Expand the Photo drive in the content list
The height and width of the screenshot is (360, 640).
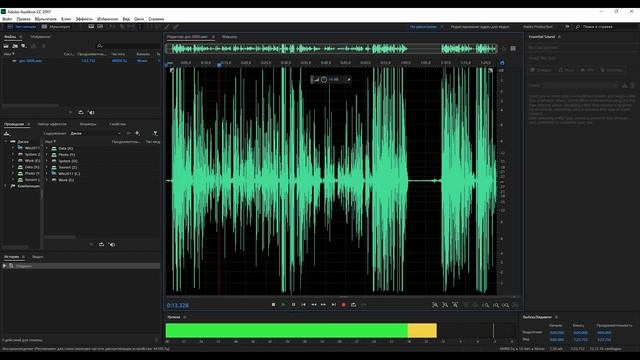coord(47,155)
